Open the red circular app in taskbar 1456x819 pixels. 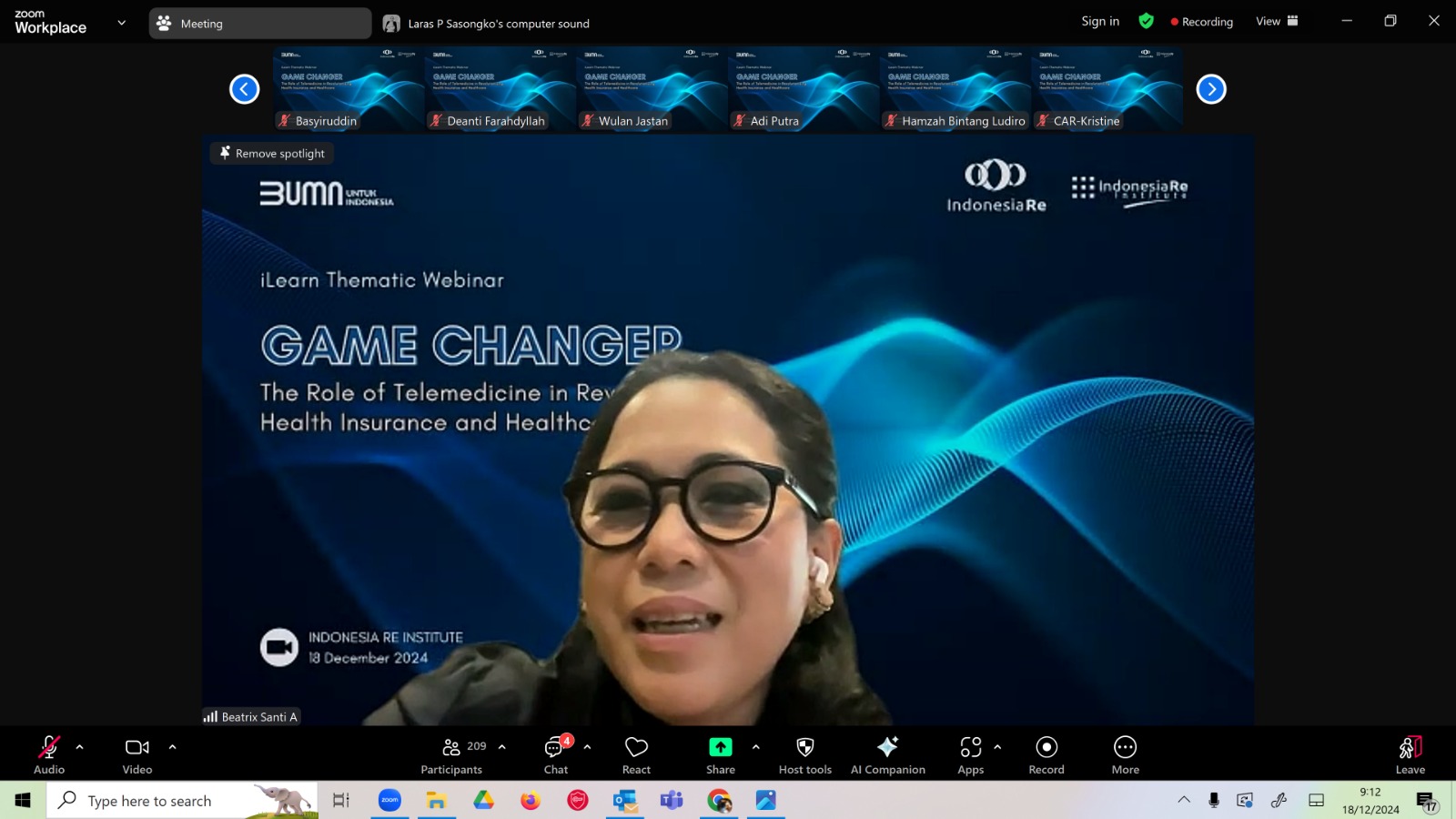point(578,801)
